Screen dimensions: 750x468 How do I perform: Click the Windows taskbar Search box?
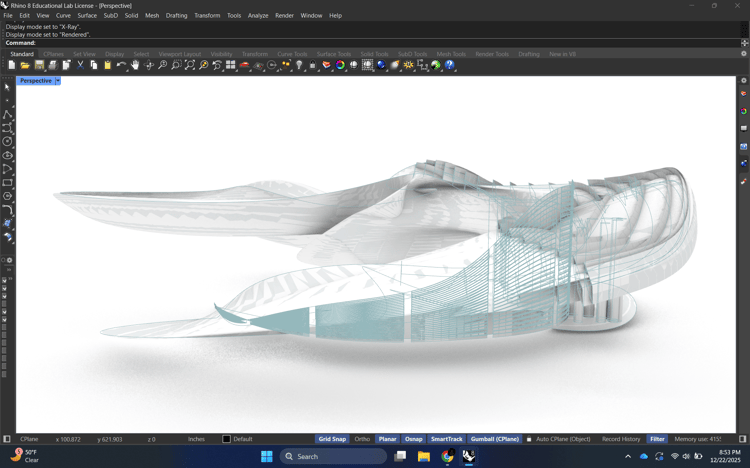pyautogui.click(x=333, y=456)
